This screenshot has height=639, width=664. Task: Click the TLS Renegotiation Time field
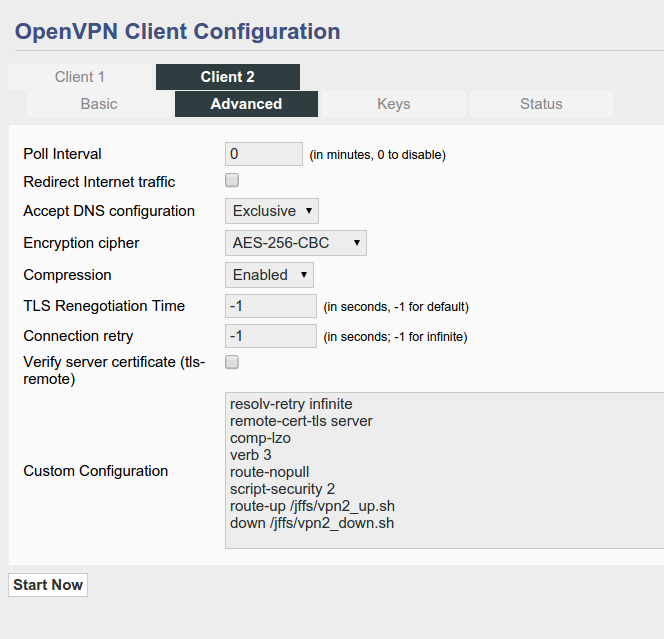tap(271, 306)
